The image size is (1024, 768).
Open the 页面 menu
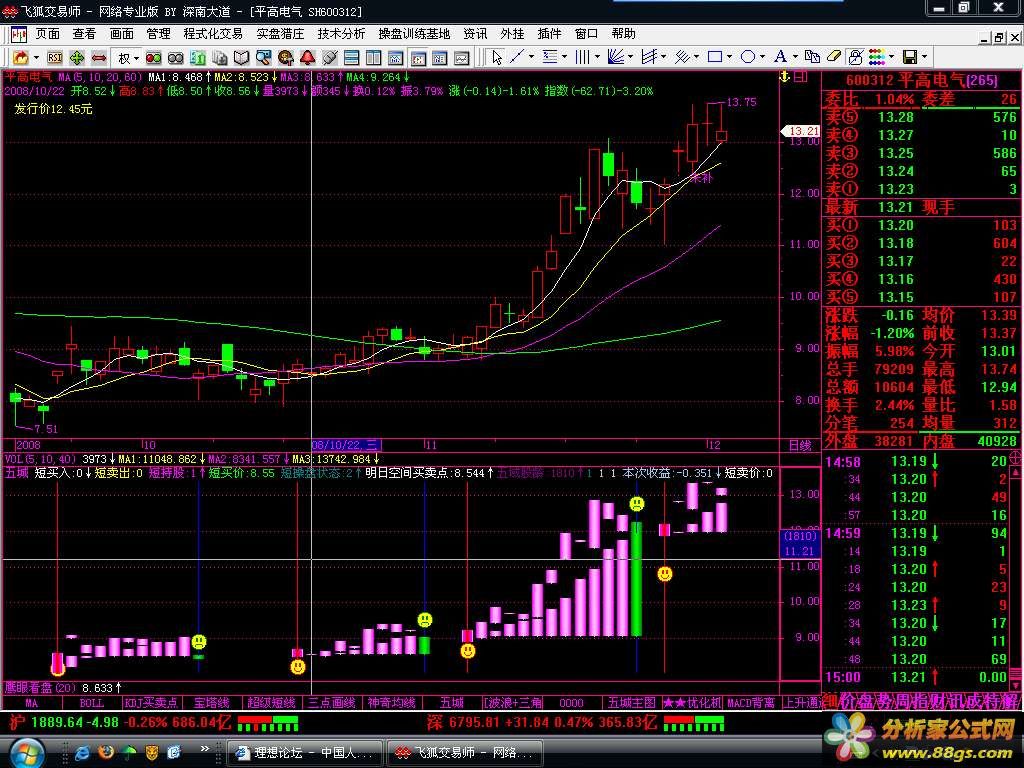(x=48, y=33)
